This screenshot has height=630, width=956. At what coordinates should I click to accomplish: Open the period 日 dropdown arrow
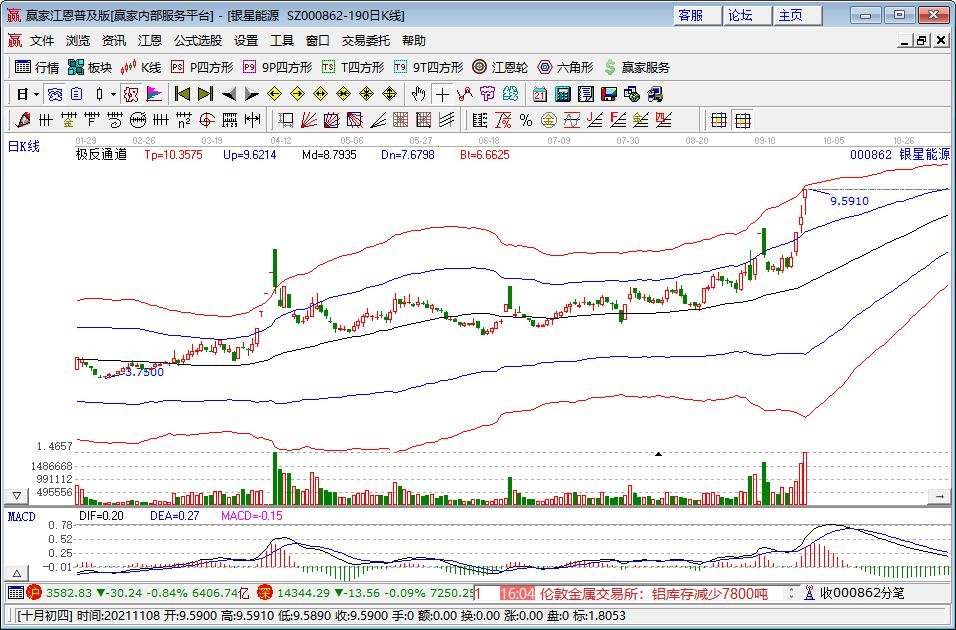pyautogui.click(x=37, y=95)
